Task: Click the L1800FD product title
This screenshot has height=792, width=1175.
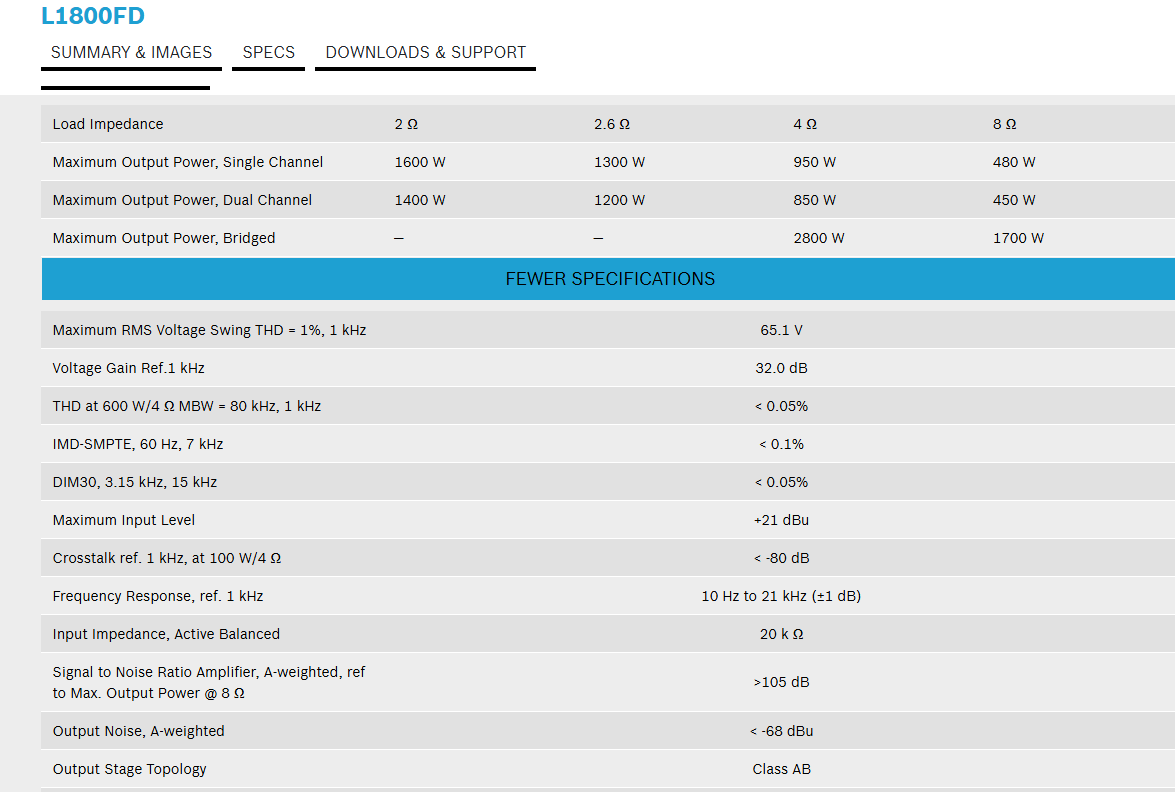Action: pos(92,16)
